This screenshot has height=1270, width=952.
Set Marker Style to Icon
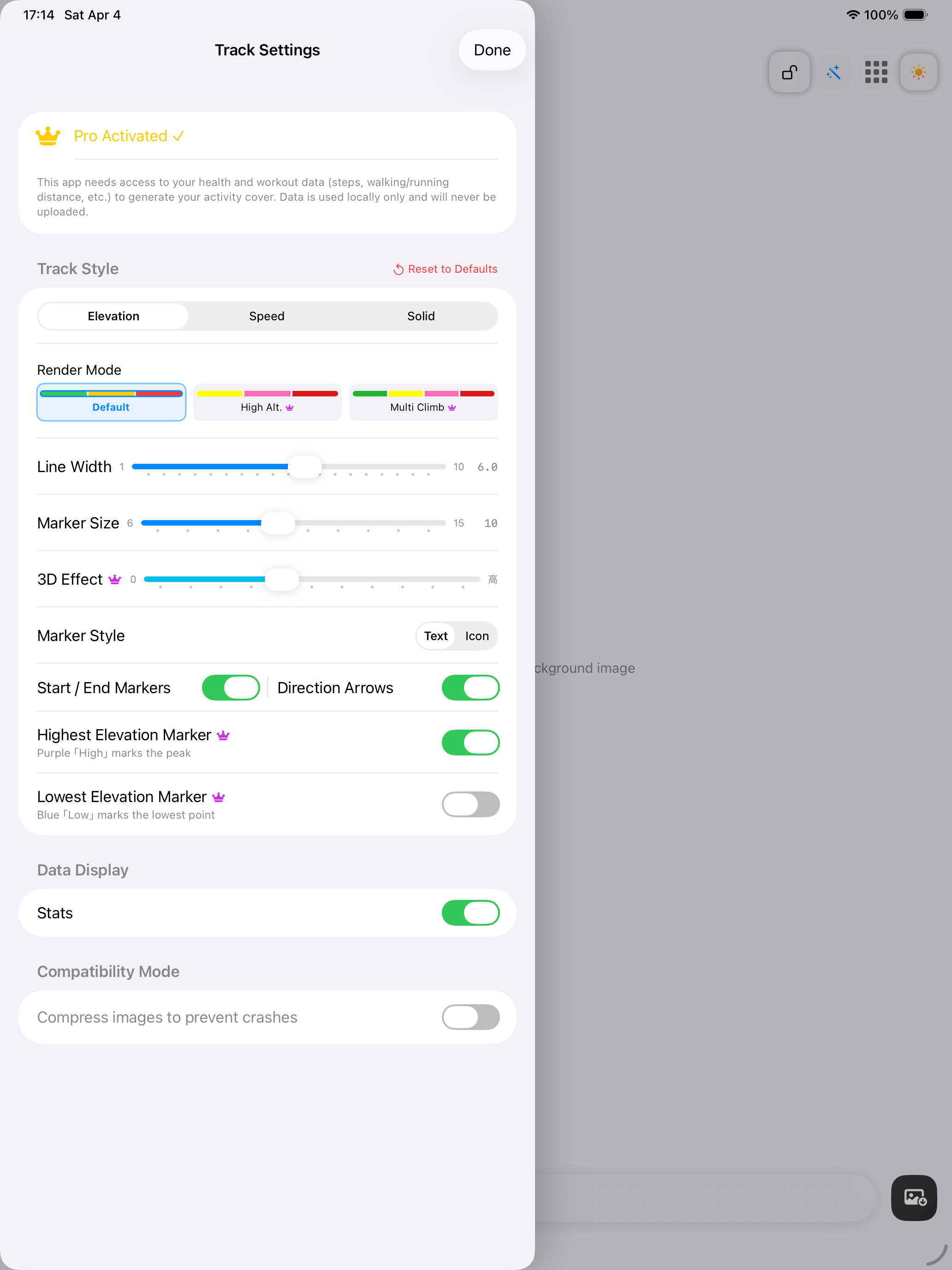(477, 636)
